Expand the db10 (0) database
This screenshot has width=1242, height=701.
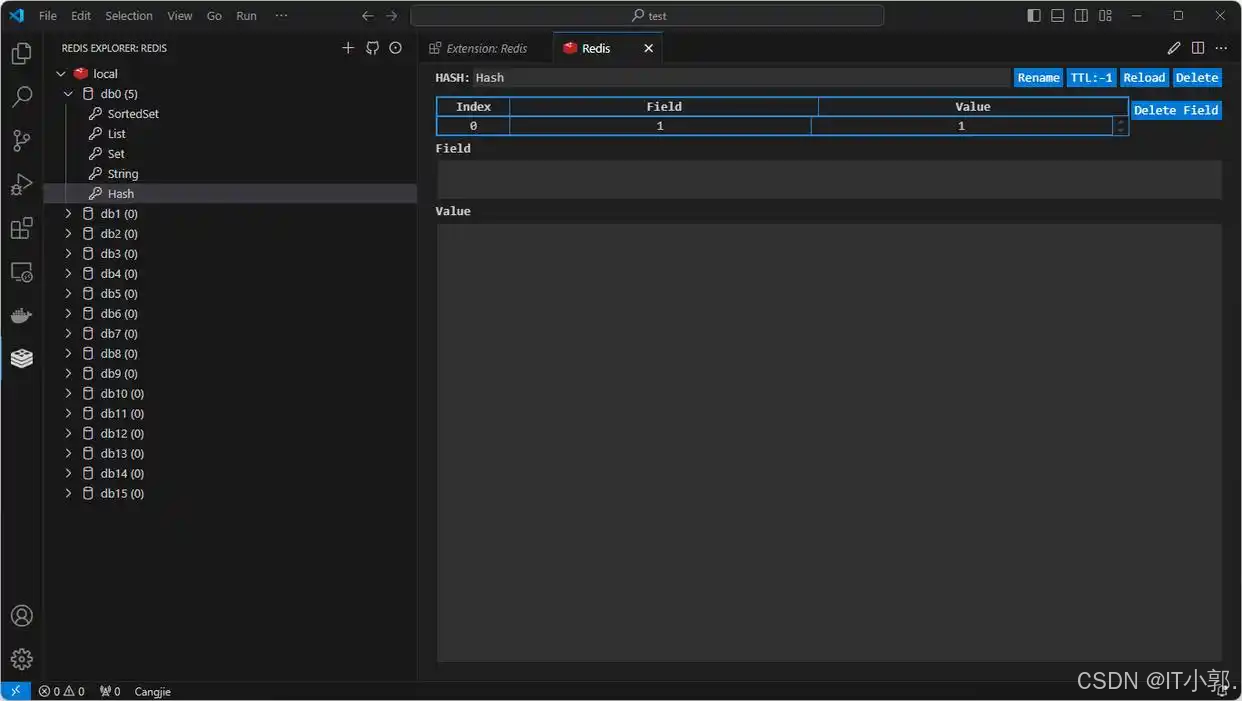point(69,394)
